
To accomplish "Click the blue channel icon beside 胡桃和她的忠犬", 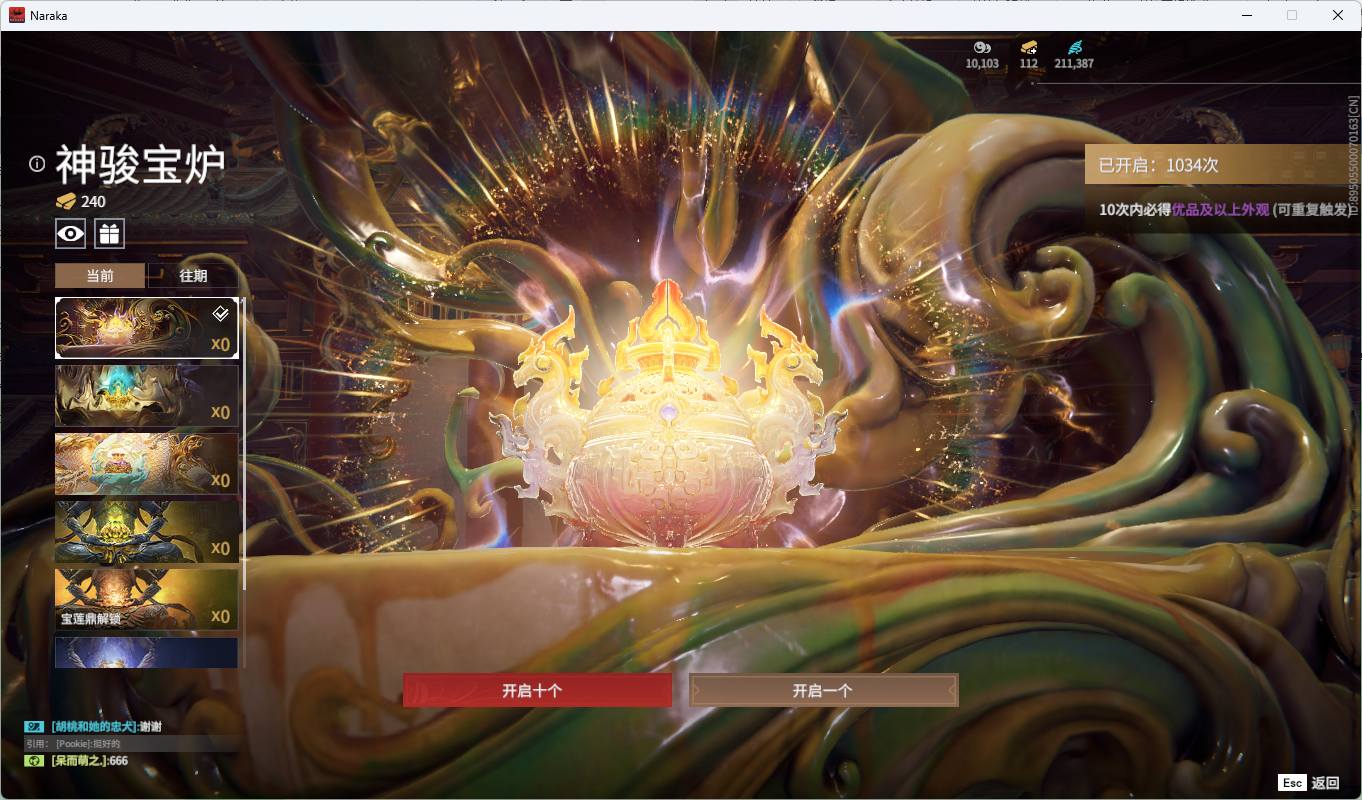I will pyautogui.click(x=34, y=727).
